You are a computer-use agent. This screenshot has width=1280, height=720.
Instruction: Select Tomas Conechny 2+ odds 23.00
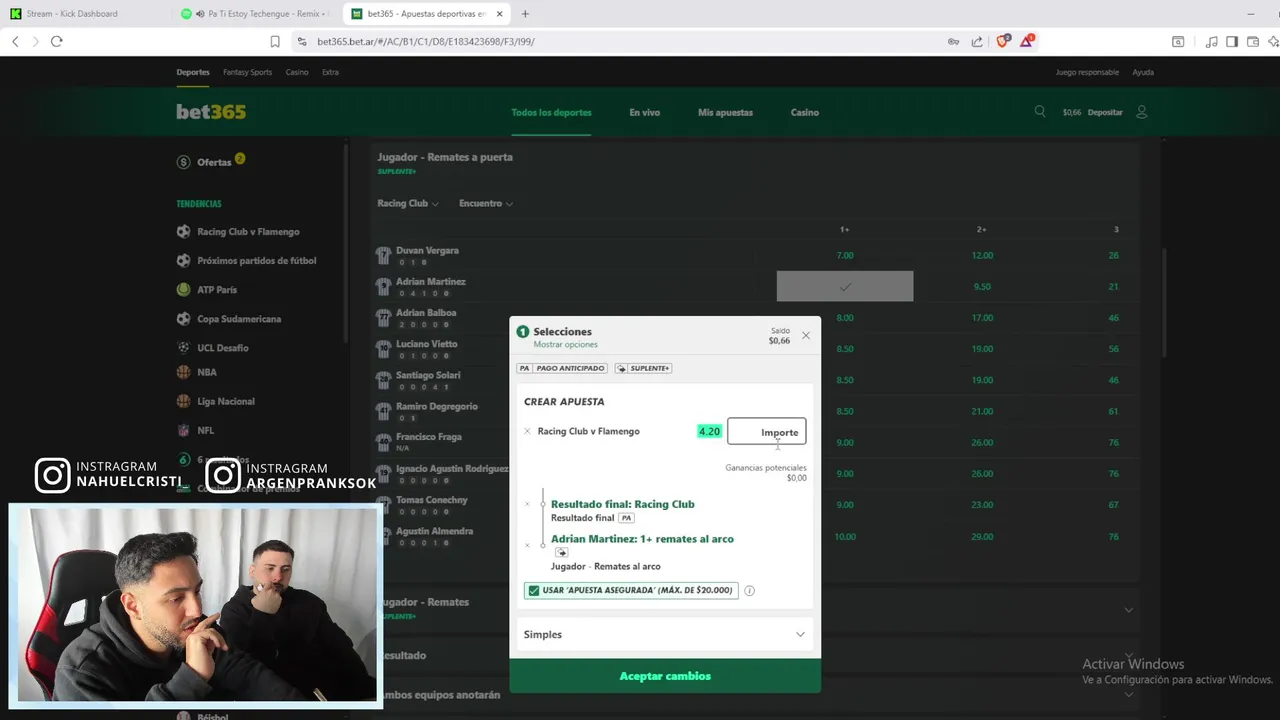click(x=982, y=504)
